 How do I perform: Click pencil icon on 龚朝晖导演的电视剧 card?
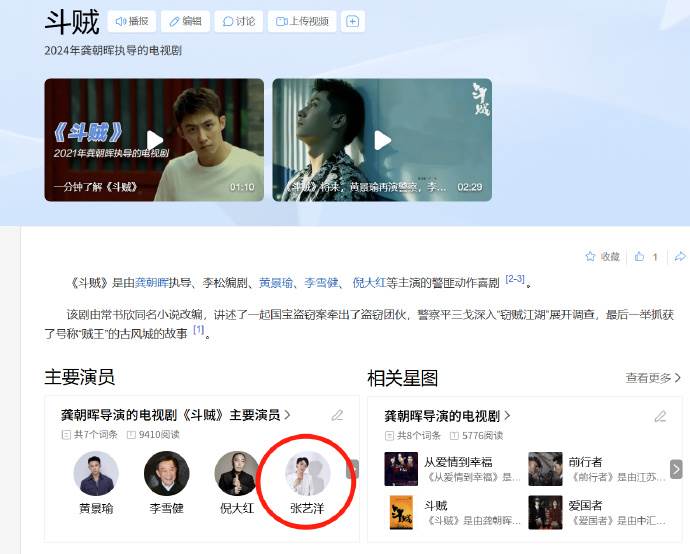point(661,416)
